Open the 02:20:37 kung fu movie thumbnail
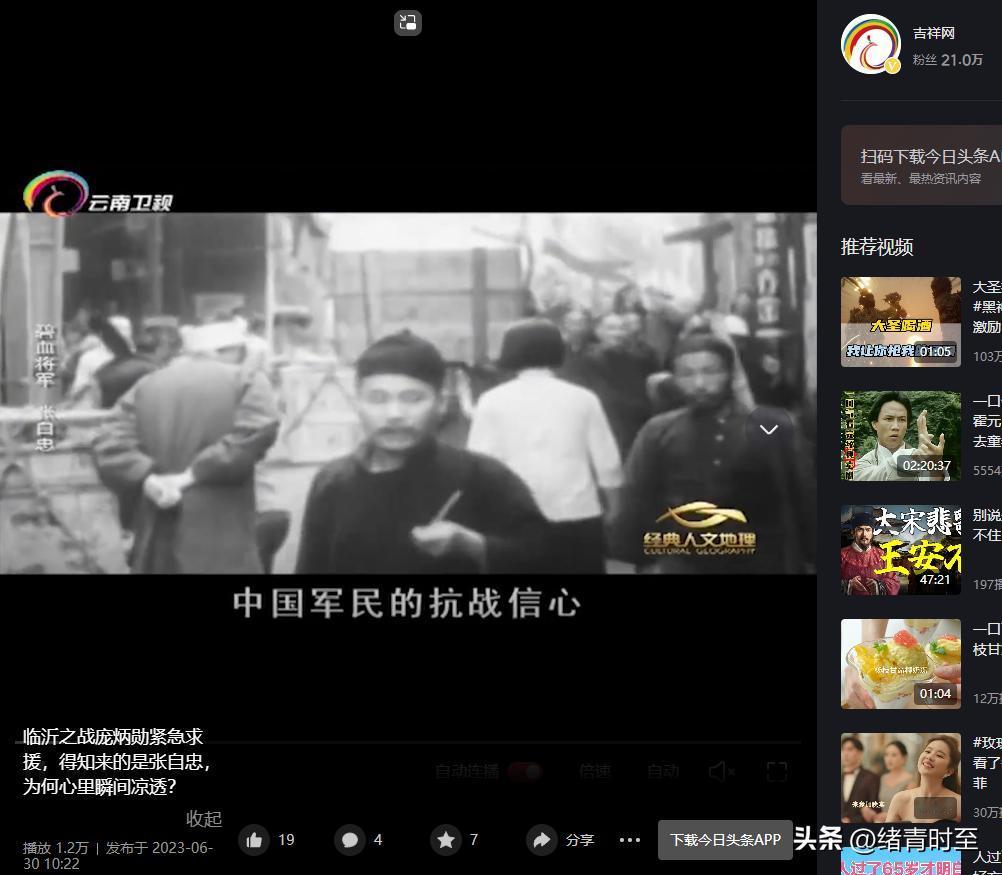Image resolution: width=1002 pixels, height=875 pixels. [x=900, y=436]
